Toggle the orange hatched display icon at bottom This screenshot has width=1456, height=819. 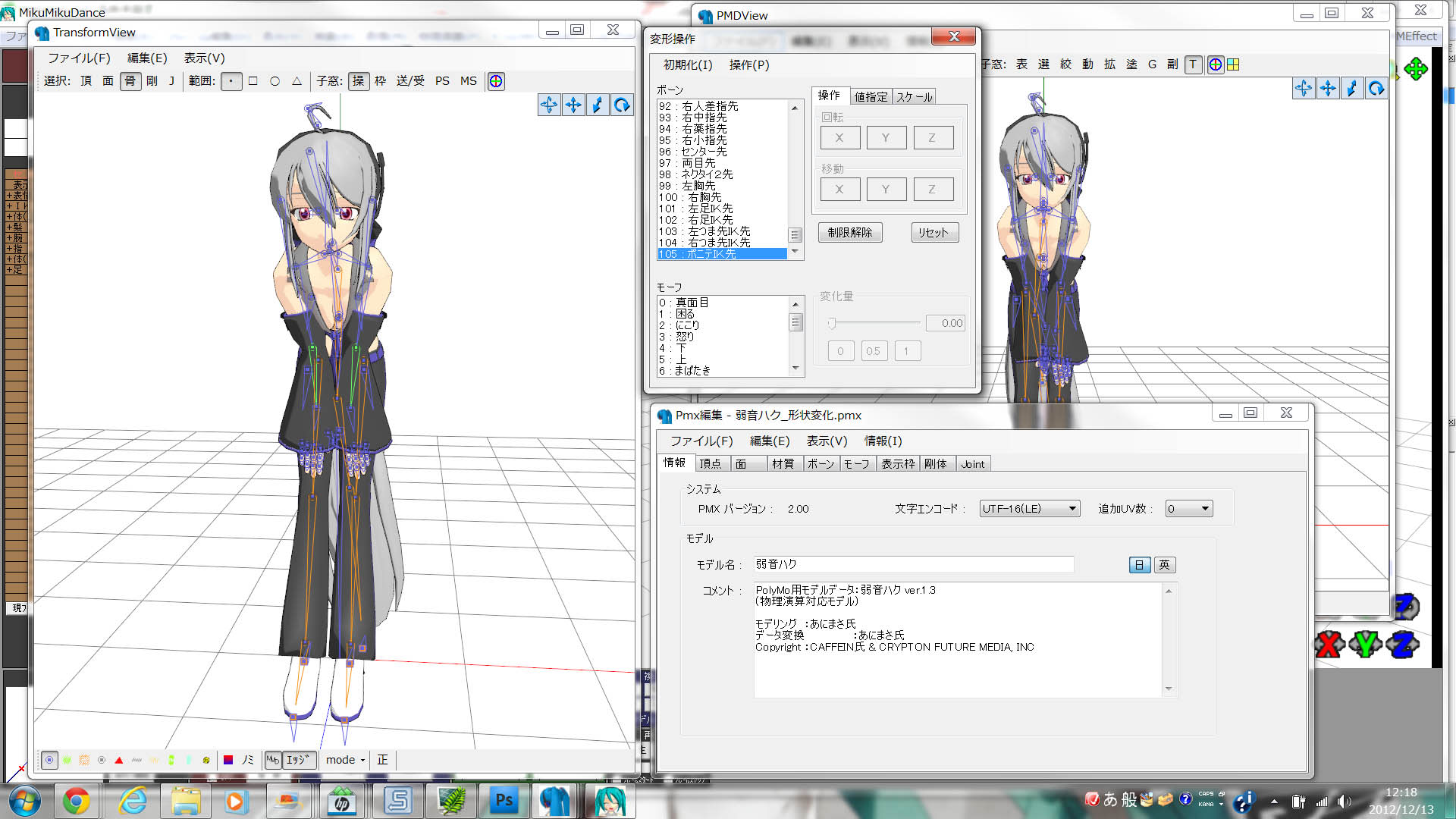pyautogui.click(x=84, y=760)
